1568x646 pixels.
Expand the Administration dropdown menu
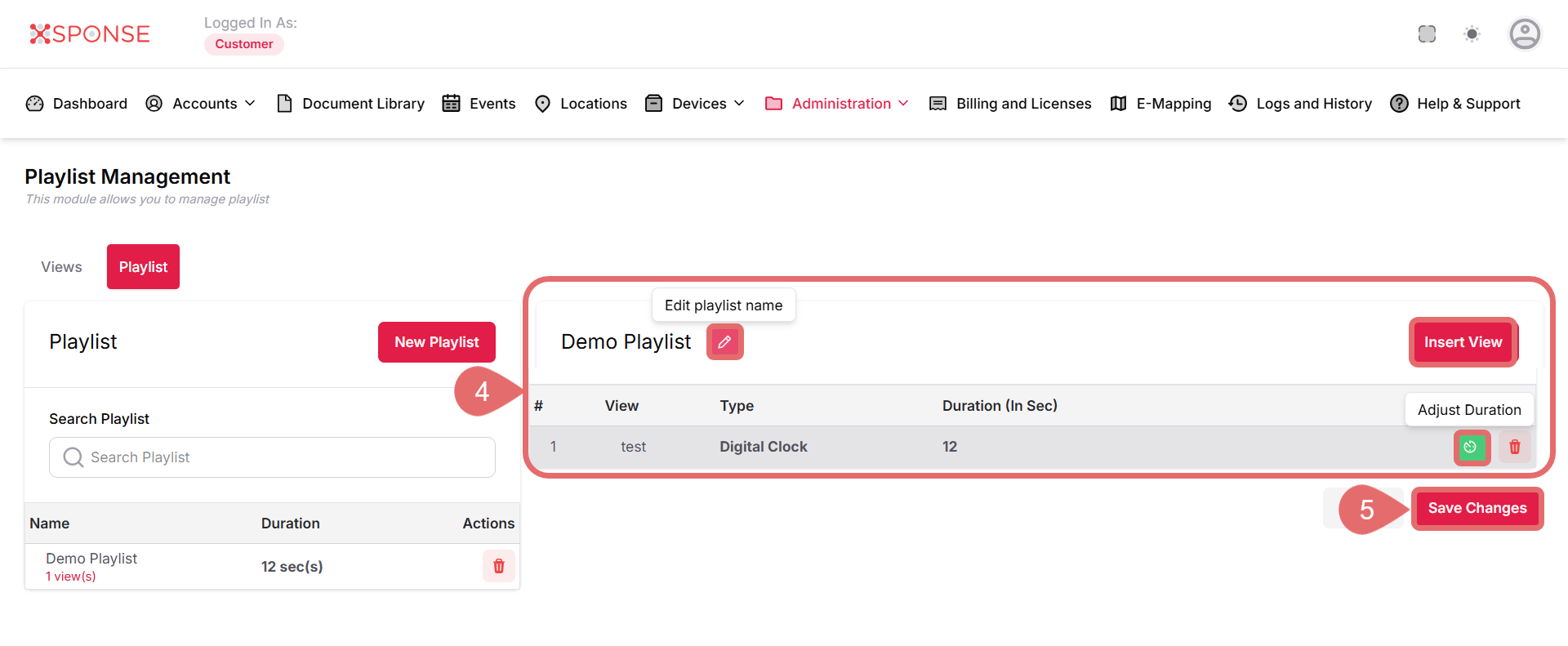tap(837, 104)
